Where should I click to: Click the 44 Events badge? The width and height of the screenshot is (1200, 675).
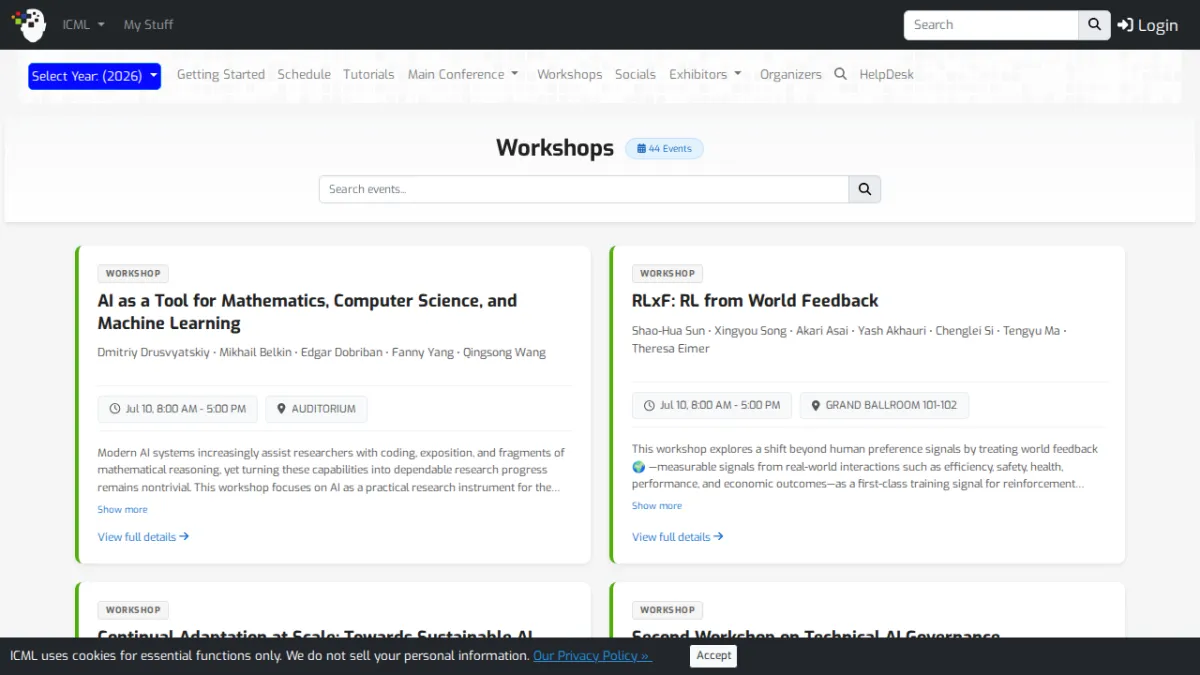[x=665, y=149]
